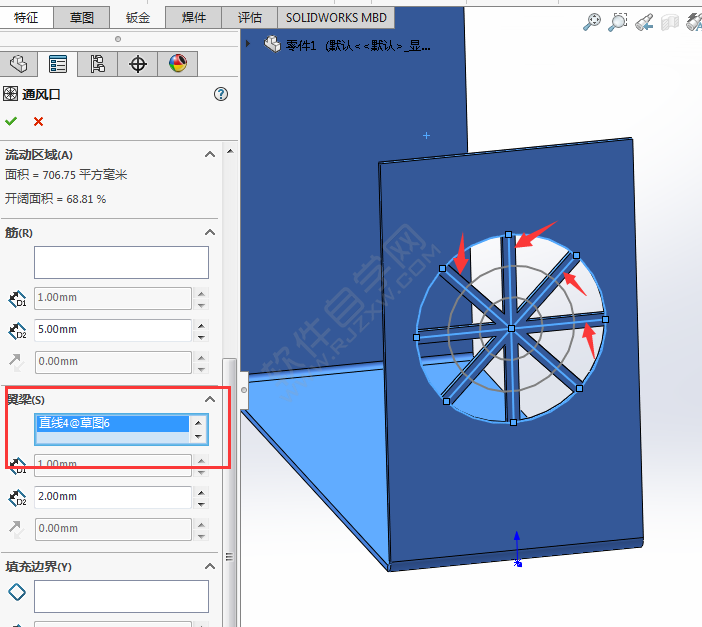Click the ribs selection list box

click(x=121, y=262)
